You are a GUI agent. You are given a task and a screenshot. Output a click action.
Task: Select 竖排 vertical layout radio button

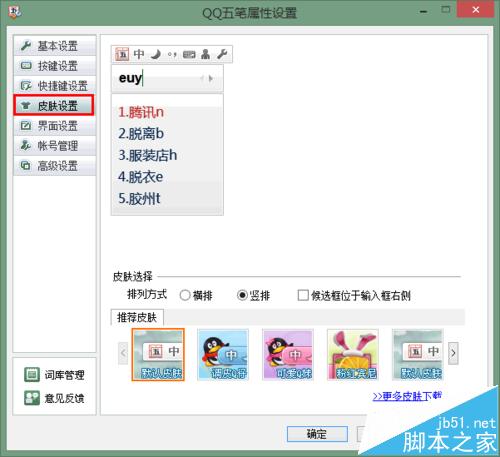tap(242, 295)
